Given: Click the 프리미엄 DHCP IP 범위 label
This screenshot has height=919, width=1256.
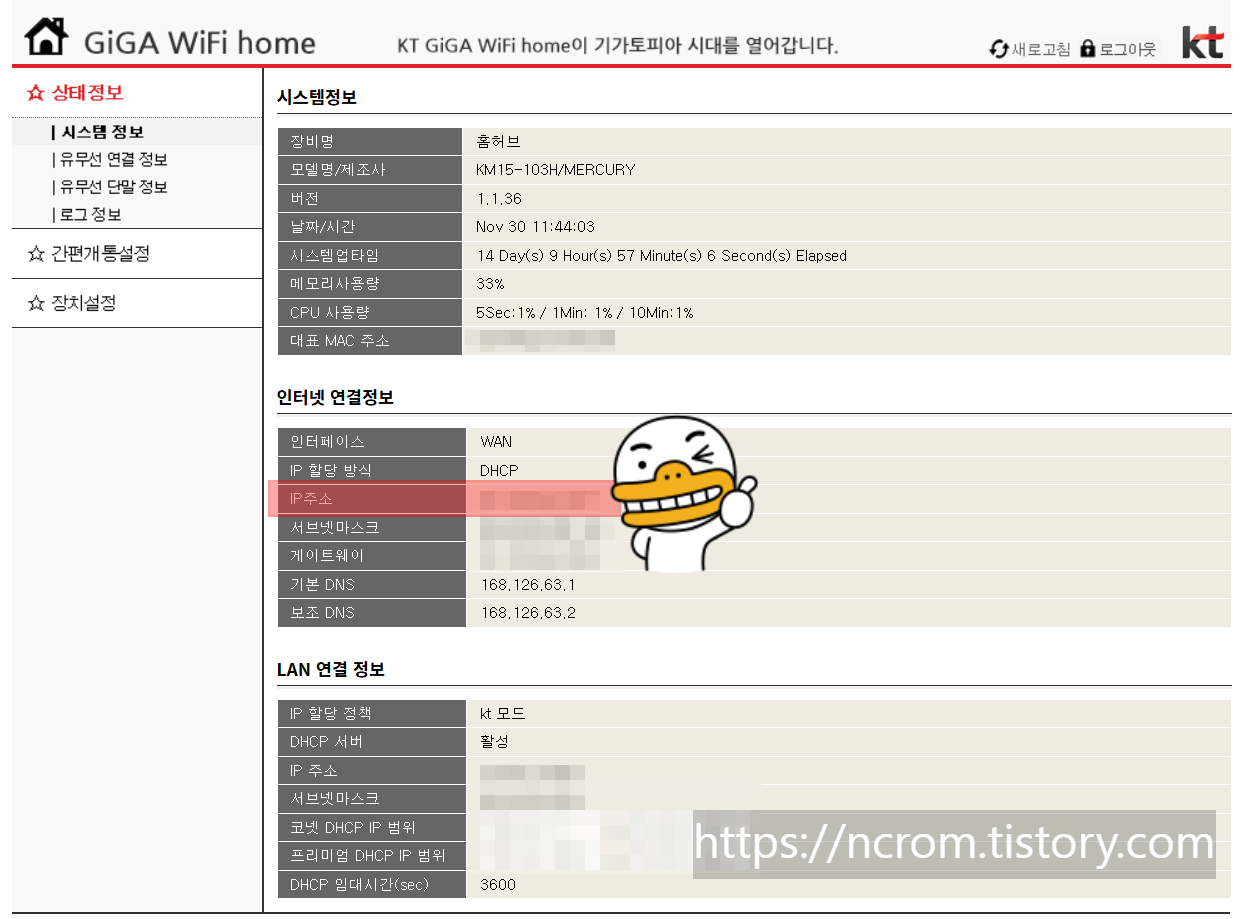Looking at the screenshot, I should [367, 856].
